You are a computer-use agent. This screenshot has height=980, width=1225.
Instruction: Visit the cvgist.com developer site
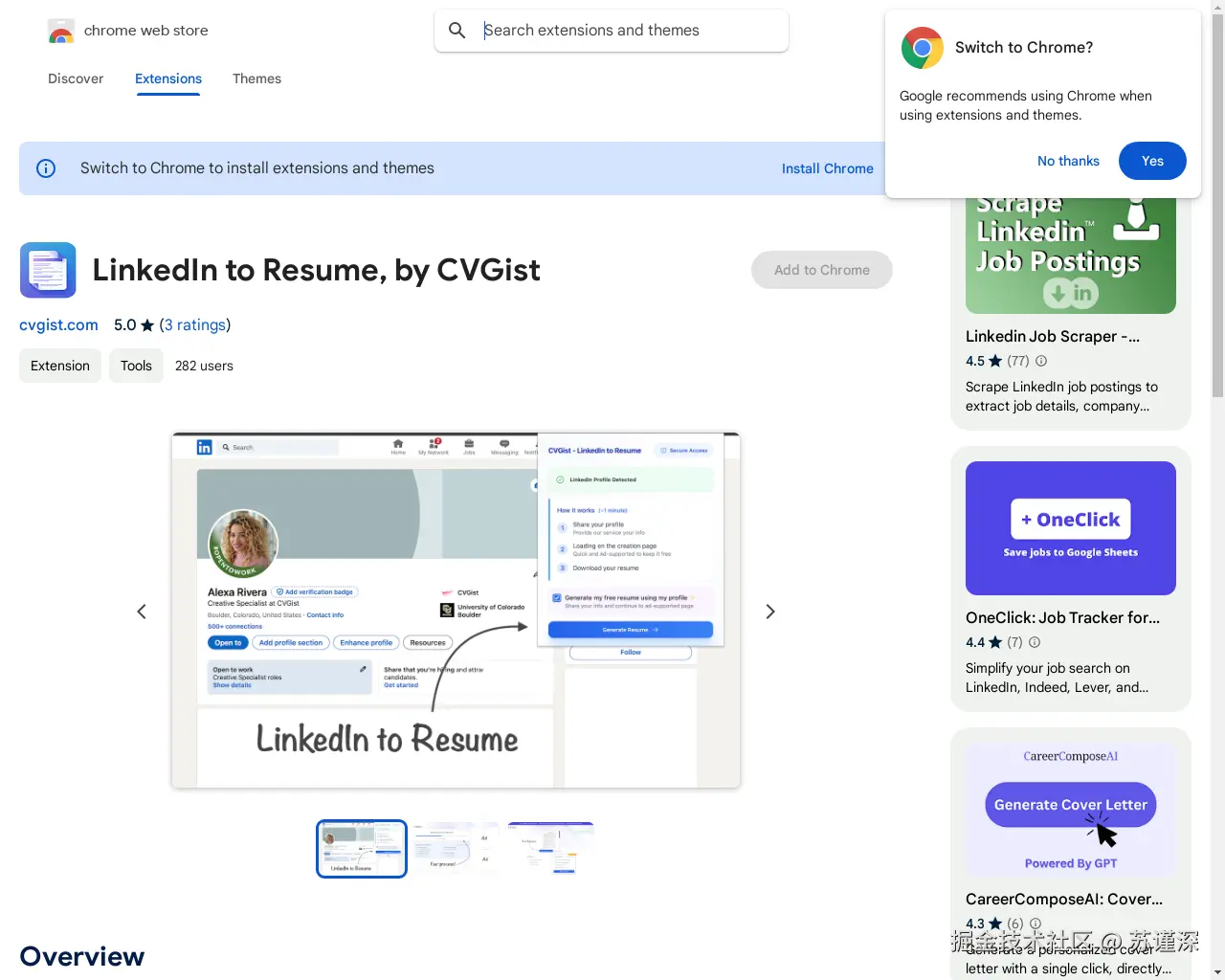pyautogui.click(x=58, y=324)
